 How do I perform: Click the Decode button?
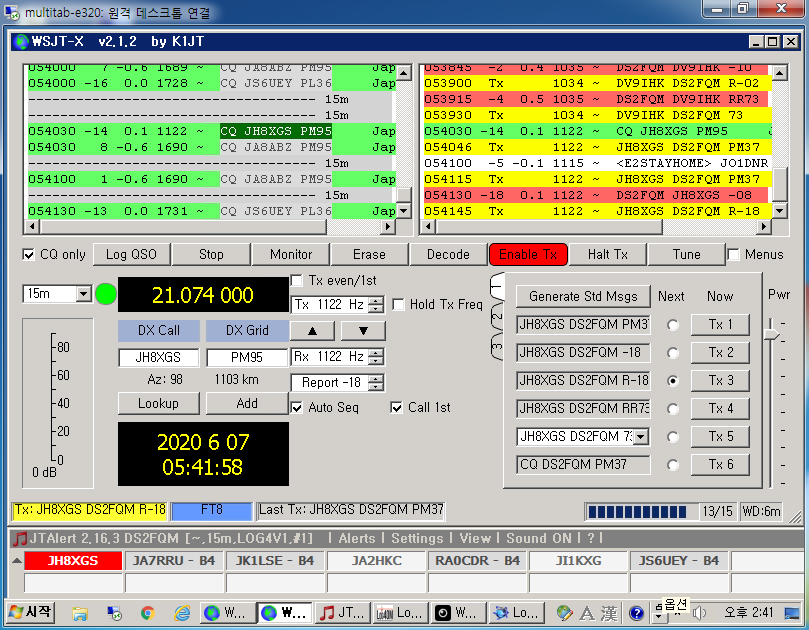[448, 254]
